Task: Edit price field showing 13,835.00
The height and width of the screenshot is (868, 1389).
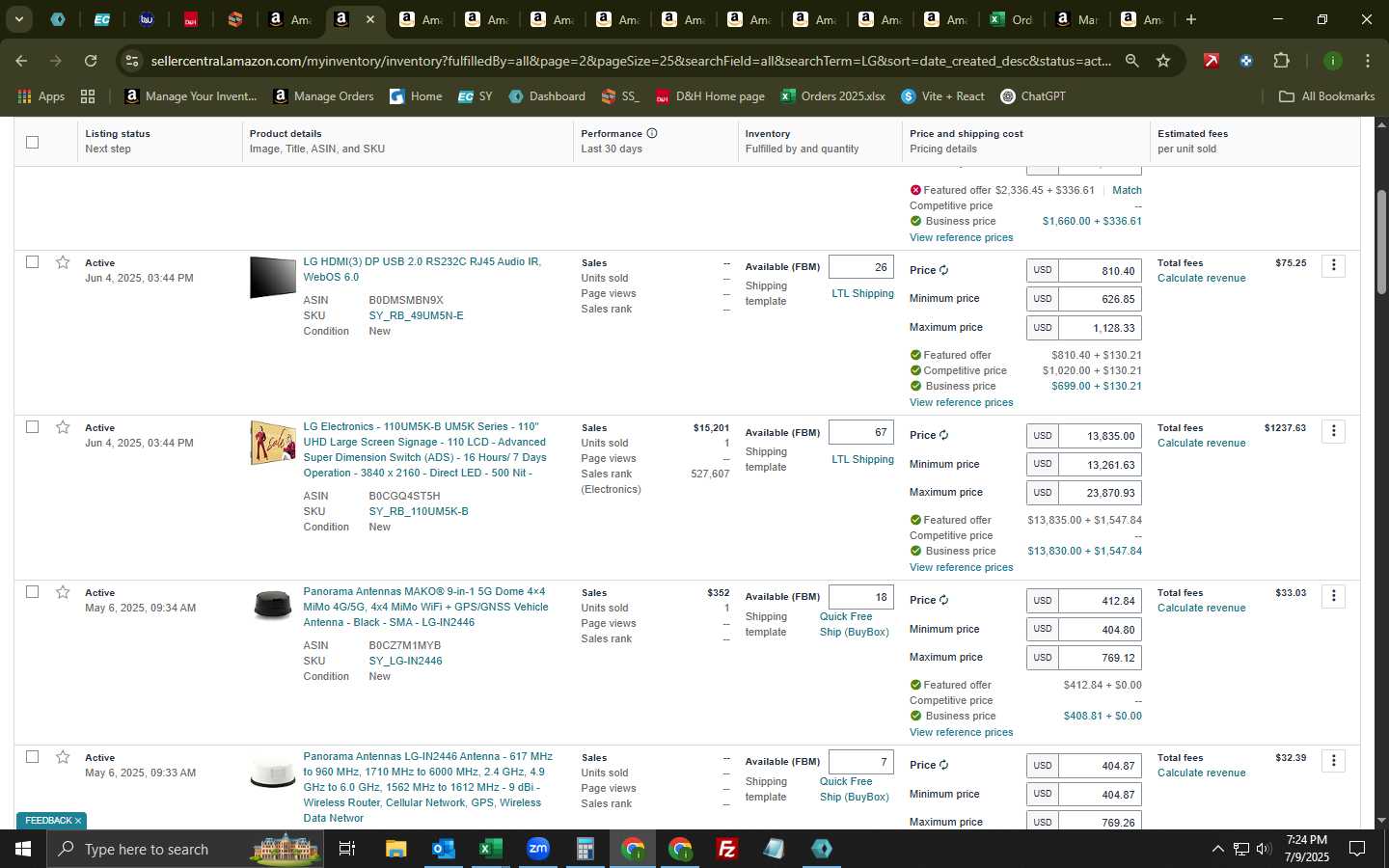Action: 1100,436
